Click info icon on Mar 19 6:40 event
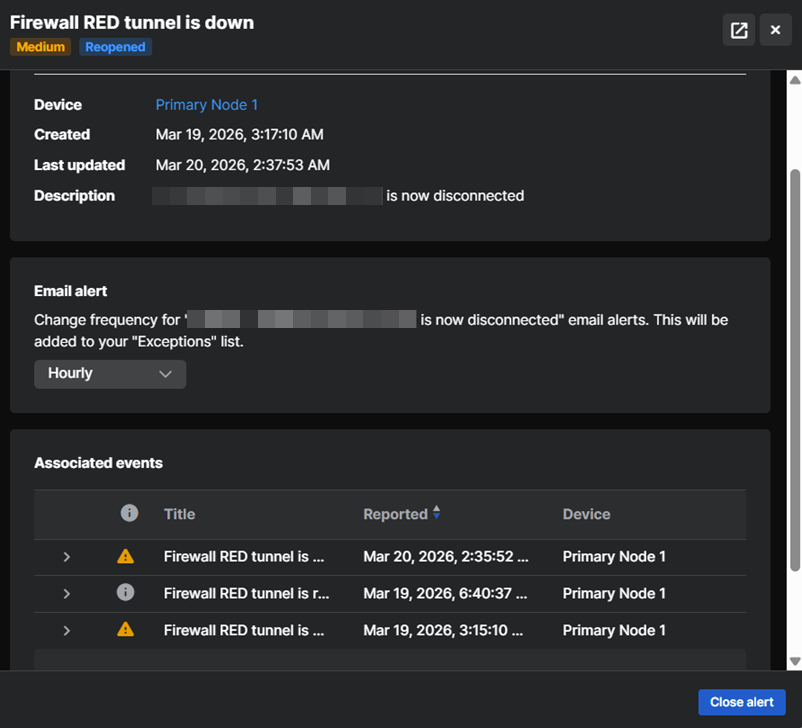Image resolution: width=802 pixels, height=728 pixels. click(x=125, y=593)
